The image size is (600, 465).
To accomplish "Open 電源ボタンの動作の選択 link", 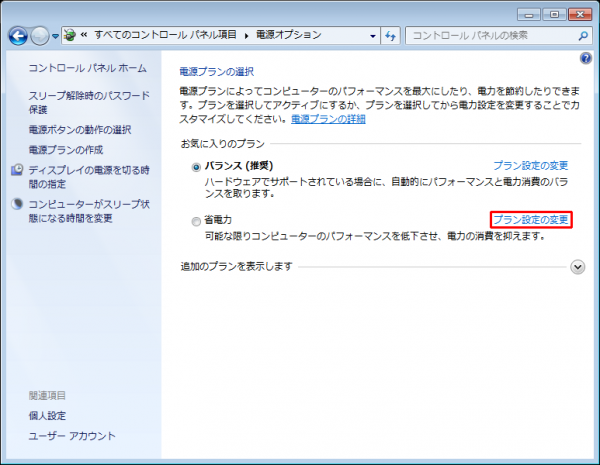I will click(80, 130).
